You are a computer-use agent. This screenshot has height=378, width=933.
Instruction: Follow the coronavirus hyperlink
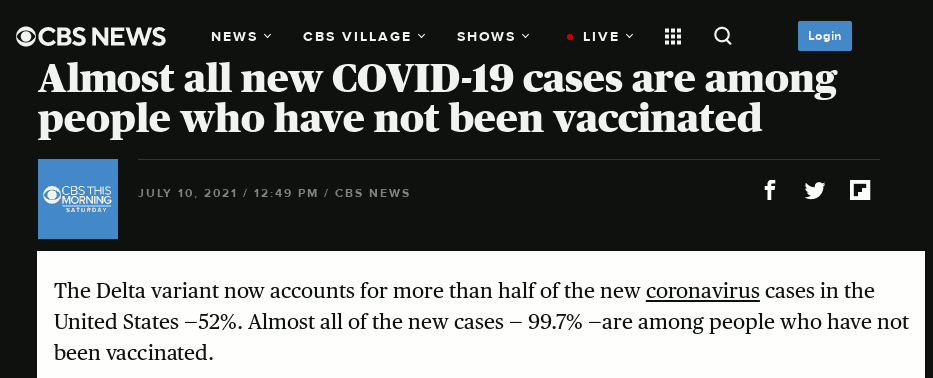(703, 291)
